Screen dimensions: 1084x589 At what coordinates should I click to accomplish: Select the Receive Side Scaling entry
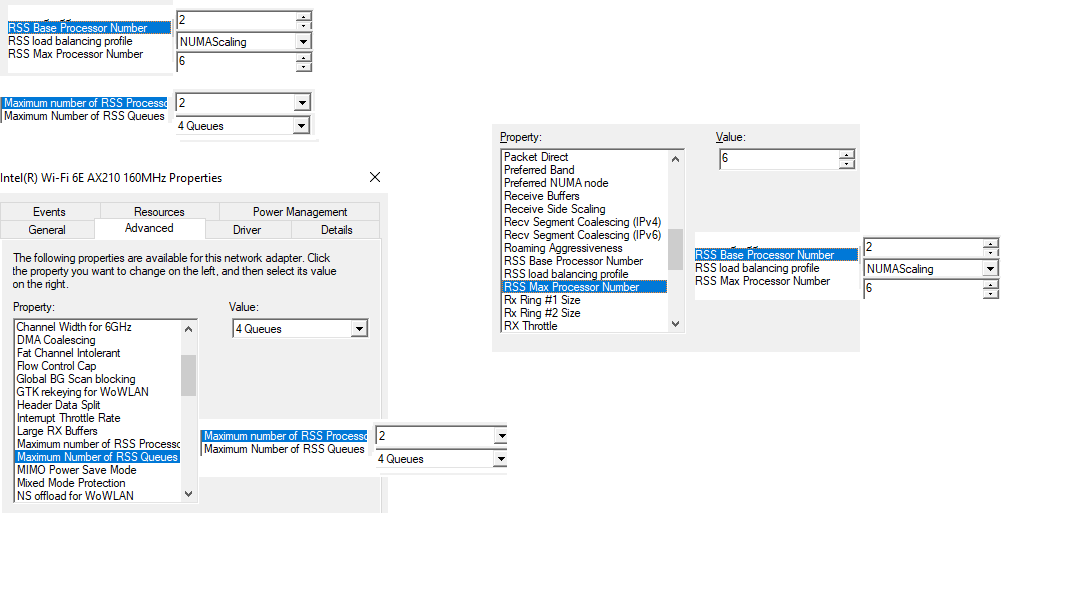(x=554, y=209)
